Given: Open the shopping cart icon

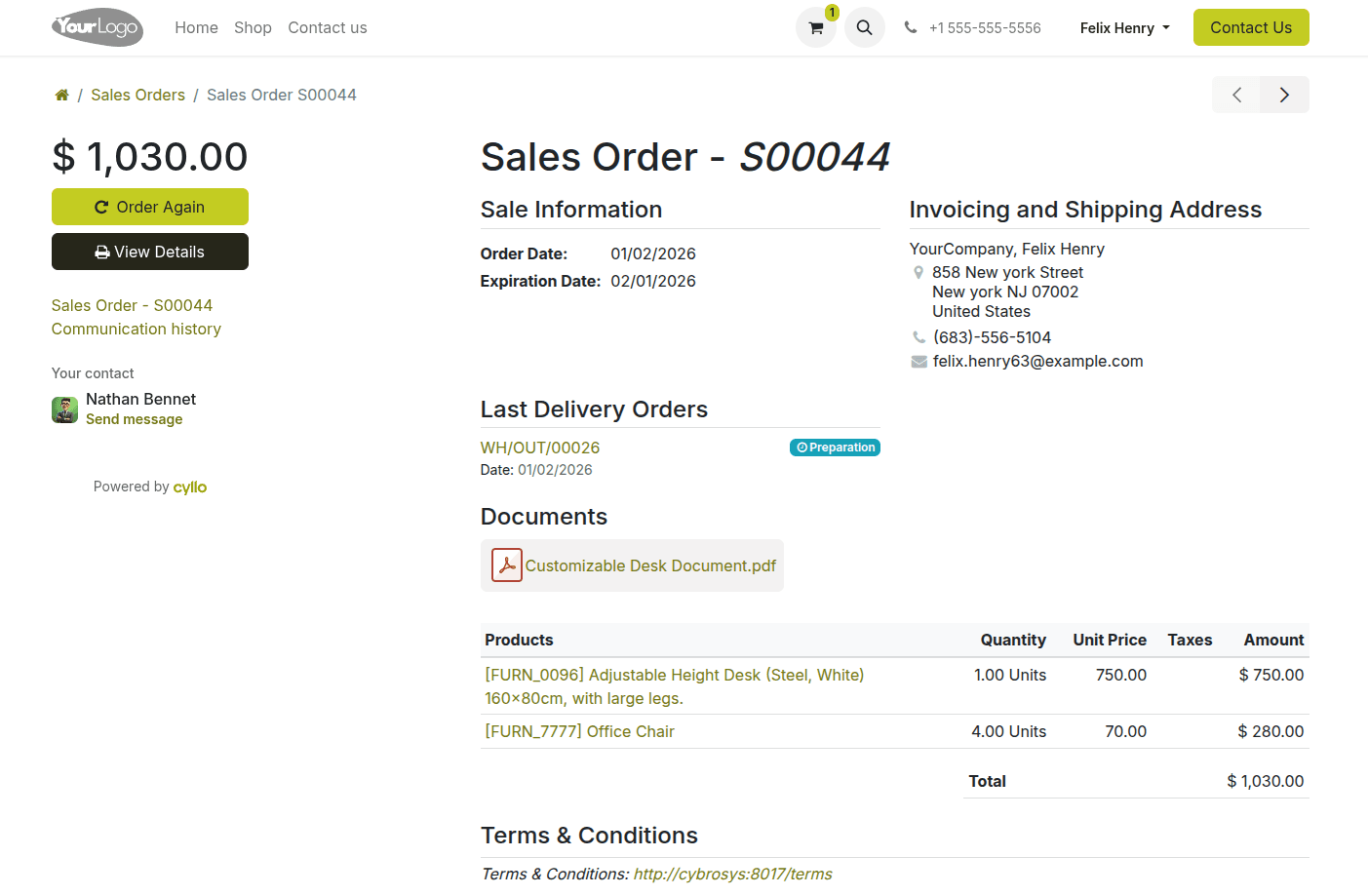Looking at the screenshot, I should click(816, 28).
